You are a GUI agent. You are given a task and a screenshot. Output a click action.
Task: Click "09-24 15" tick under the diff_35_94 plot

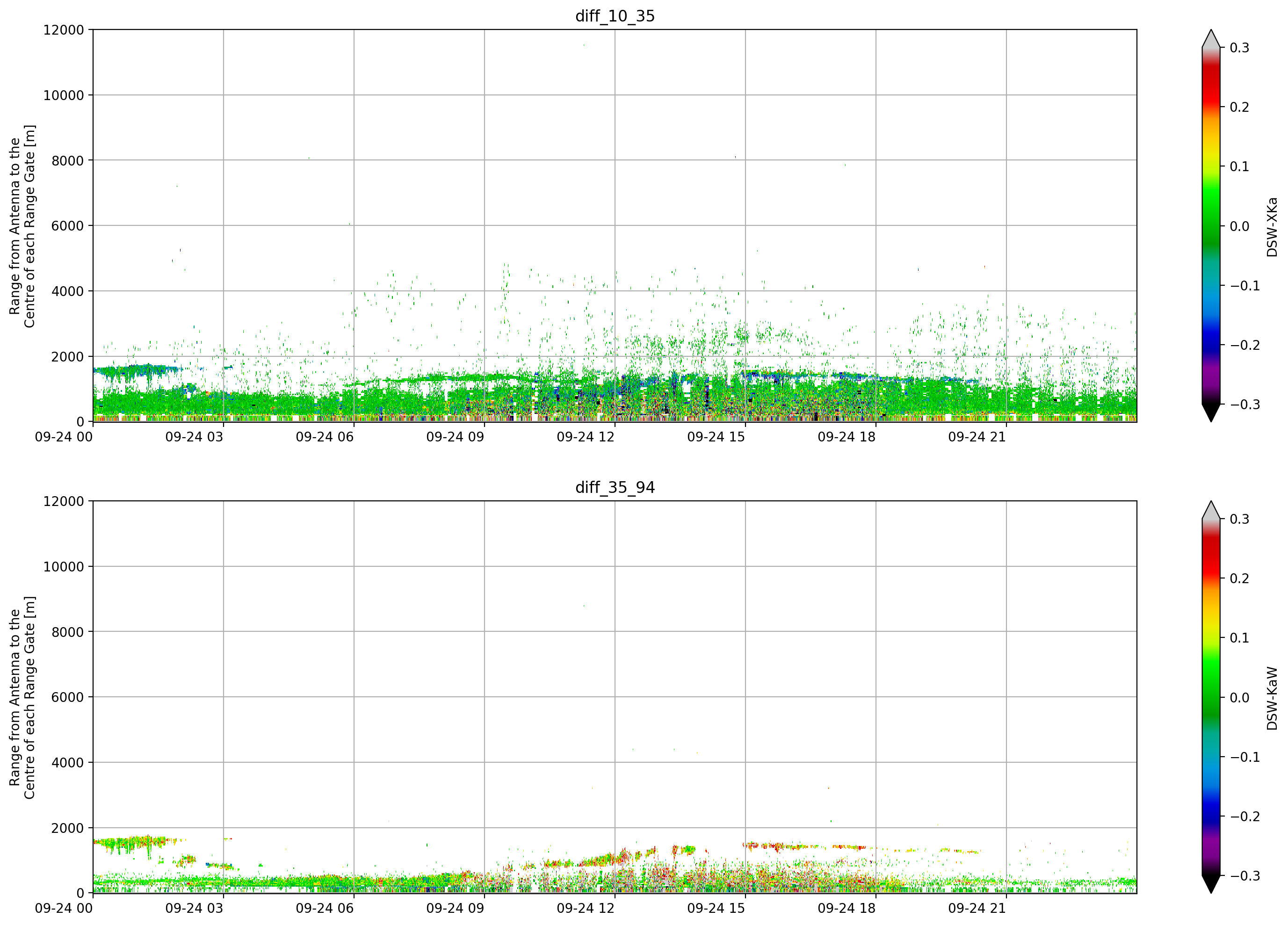(x=716, y=908)
